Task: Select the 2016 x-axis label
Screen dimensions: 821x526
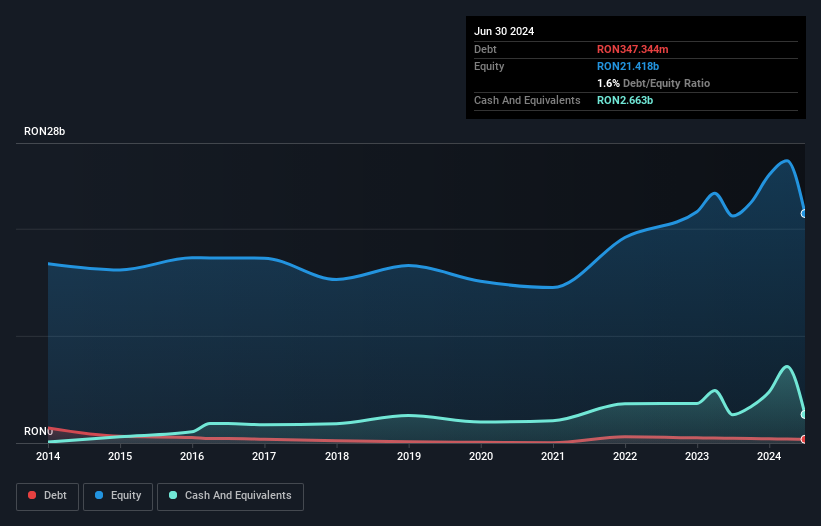Action: [192, 456]
